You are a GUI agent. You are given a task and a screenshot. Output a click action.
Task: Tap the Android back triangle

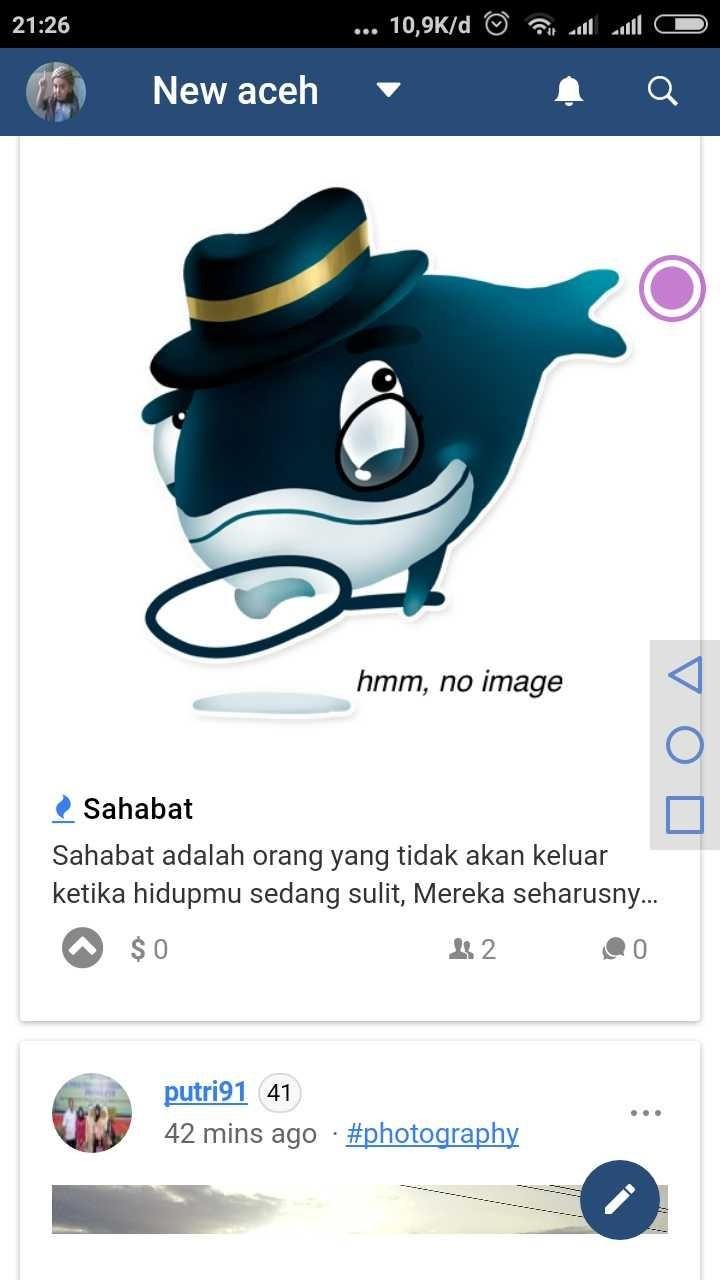(x=685, y=675)
